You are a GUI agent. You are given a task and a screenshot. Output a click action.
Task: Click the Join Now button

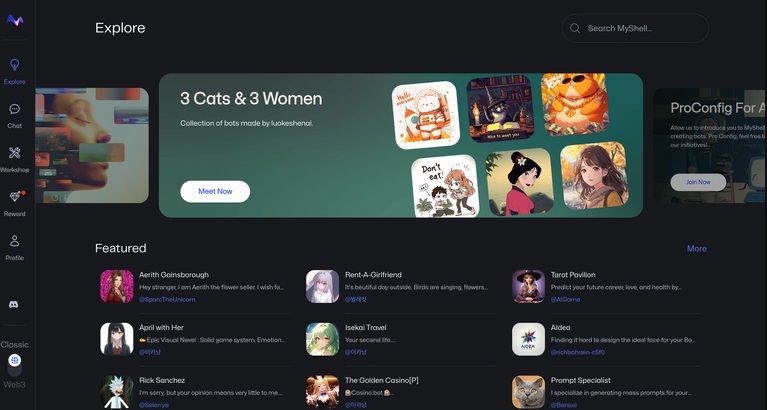tap(698, 182)
